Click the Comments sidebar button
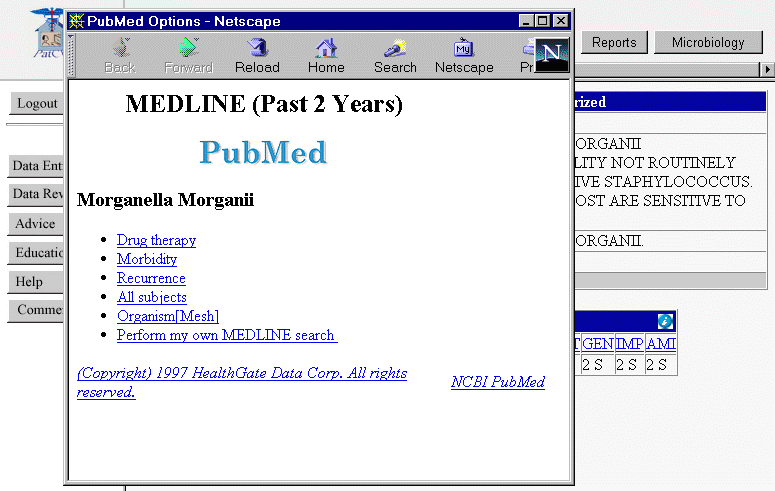This screenshot has height=491, width=775. (35, 310)
